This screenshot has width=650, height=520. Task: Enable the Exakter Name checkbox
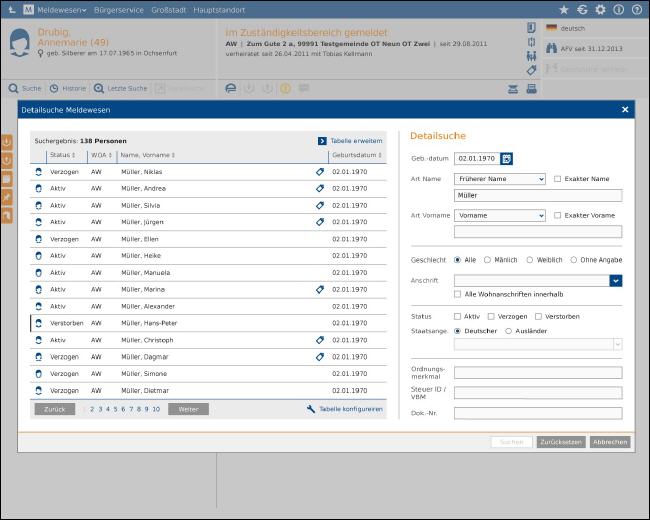(558, 179)
